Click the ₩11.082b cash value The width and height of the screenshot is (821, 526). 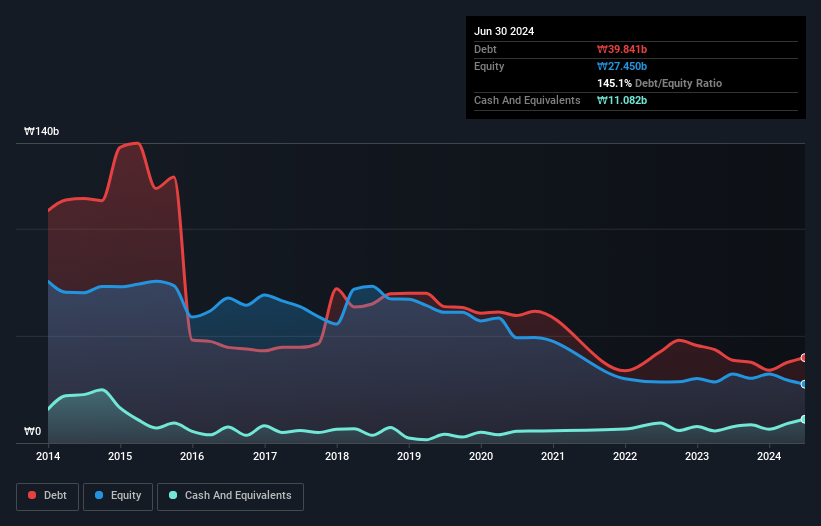coord(622,100)
